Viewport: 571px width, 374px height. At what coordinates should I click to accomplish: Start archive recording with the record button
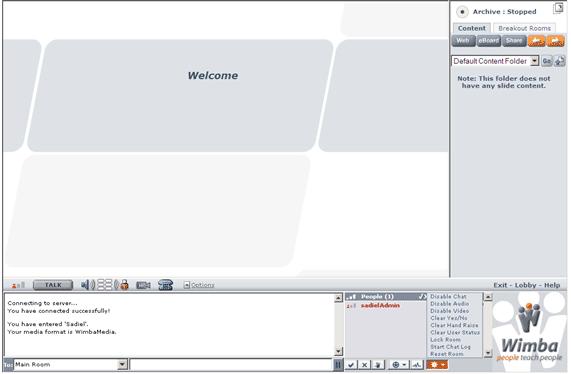462,12
